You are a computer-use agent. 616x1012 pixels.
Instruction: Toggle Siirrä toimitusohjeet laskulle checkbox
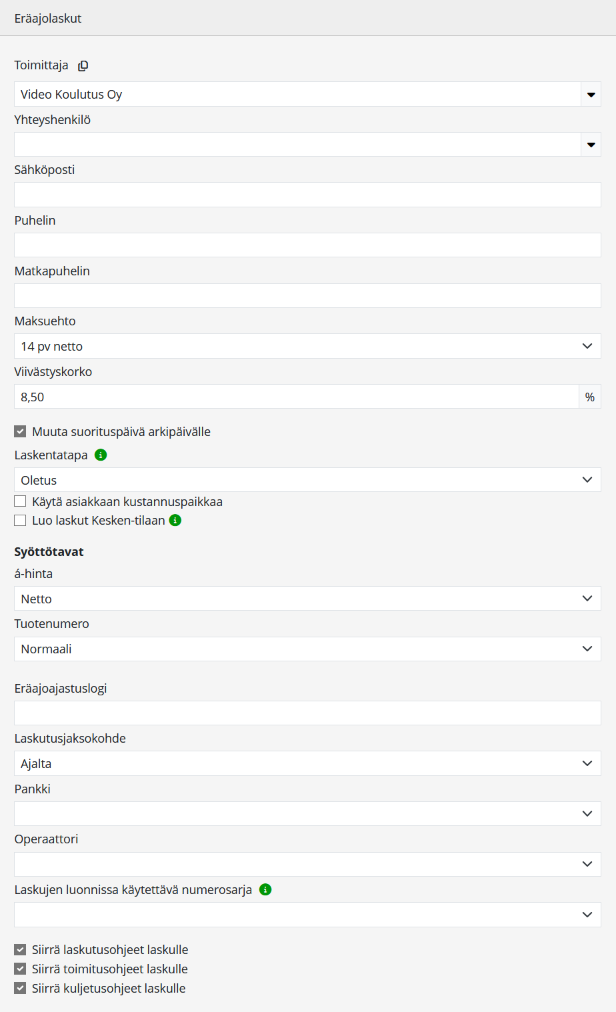point(21,969)
